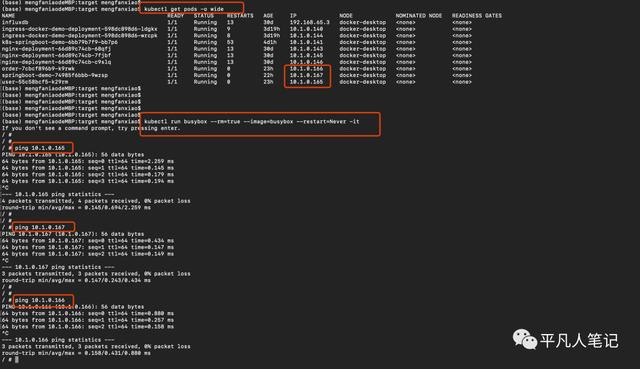Click the 'ping 10.1.0.166' command
Screen dimensions: 640x369
(40, 300)
